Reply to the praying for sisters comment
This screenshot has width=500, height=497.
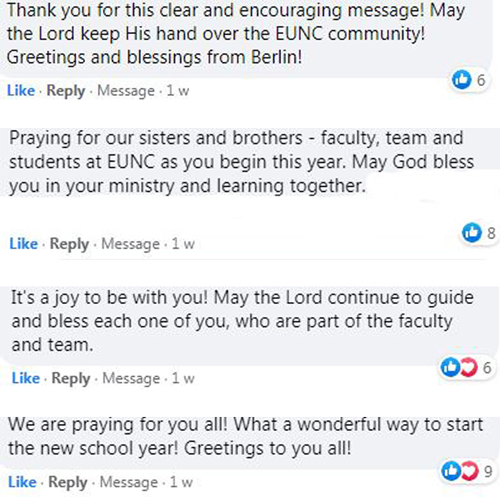69,244
